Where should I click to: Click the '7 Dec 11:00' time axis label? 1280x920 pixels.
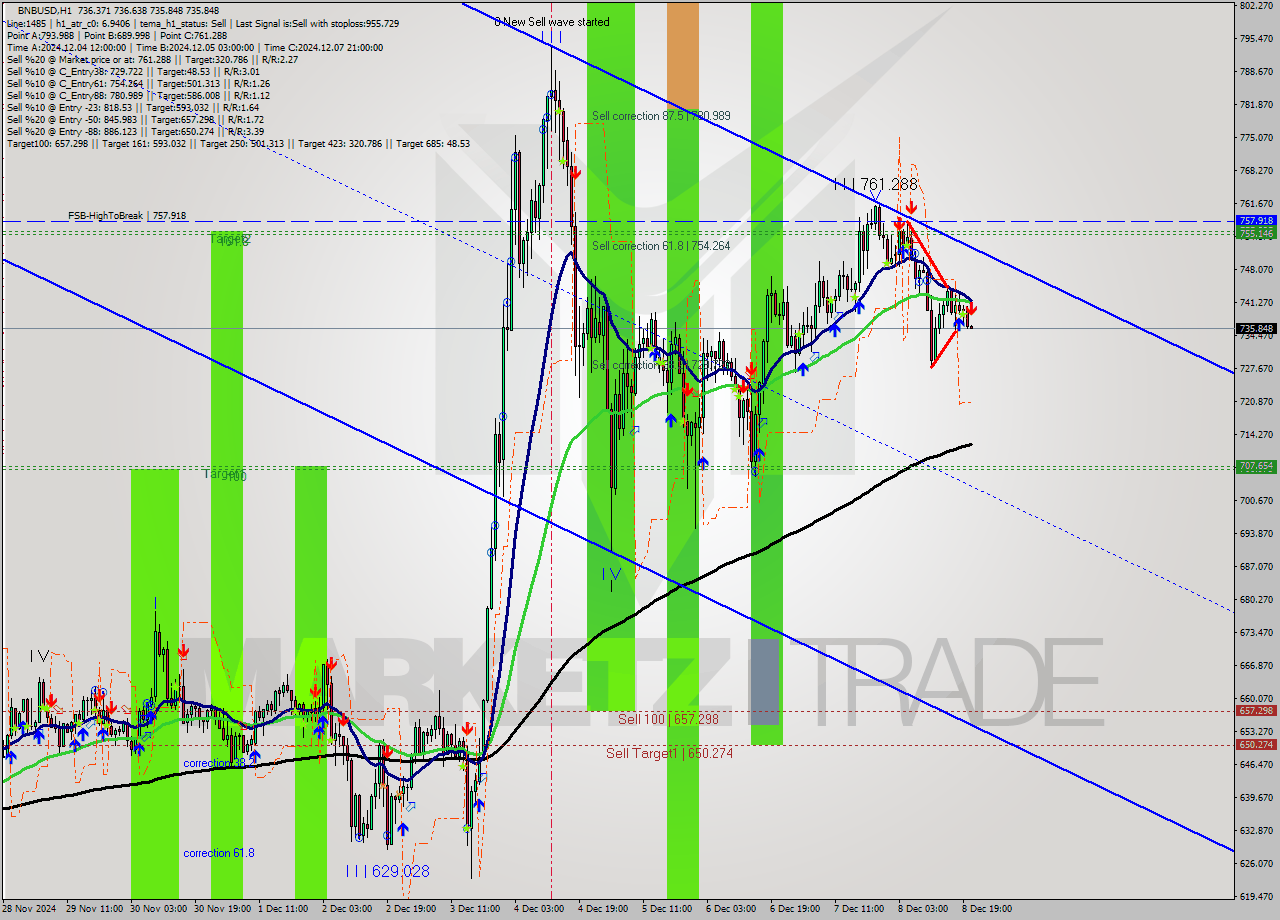857,909
